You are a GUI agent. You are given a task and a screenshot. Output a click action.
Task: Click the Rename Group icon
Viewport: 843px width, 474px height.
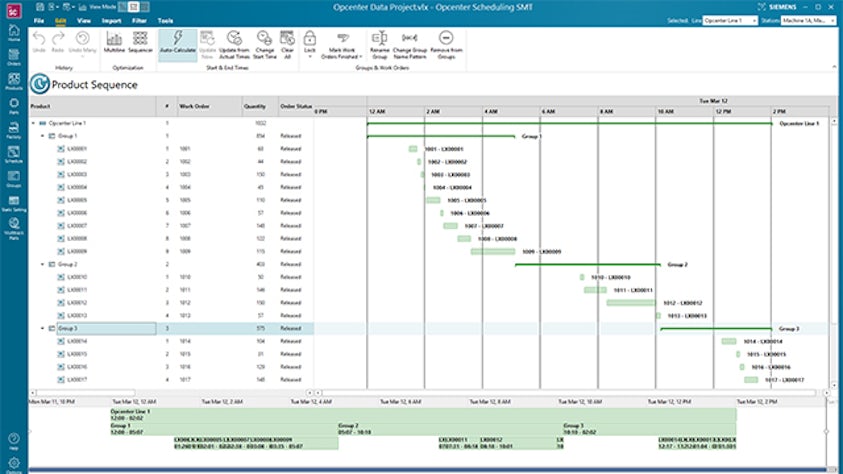[x=380, y=44]
